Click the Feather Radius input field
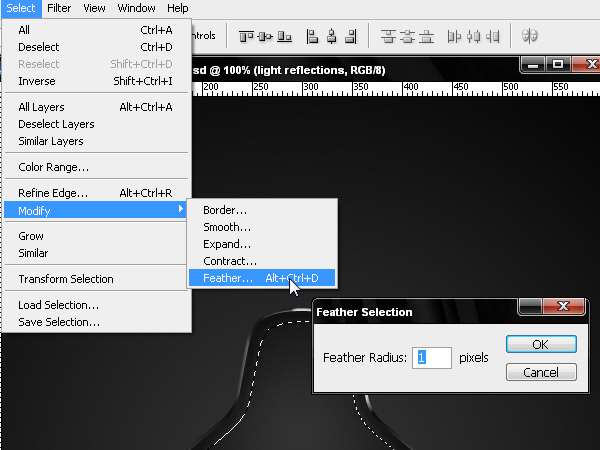Screen dimensions: 600x450 pos(432,358)
